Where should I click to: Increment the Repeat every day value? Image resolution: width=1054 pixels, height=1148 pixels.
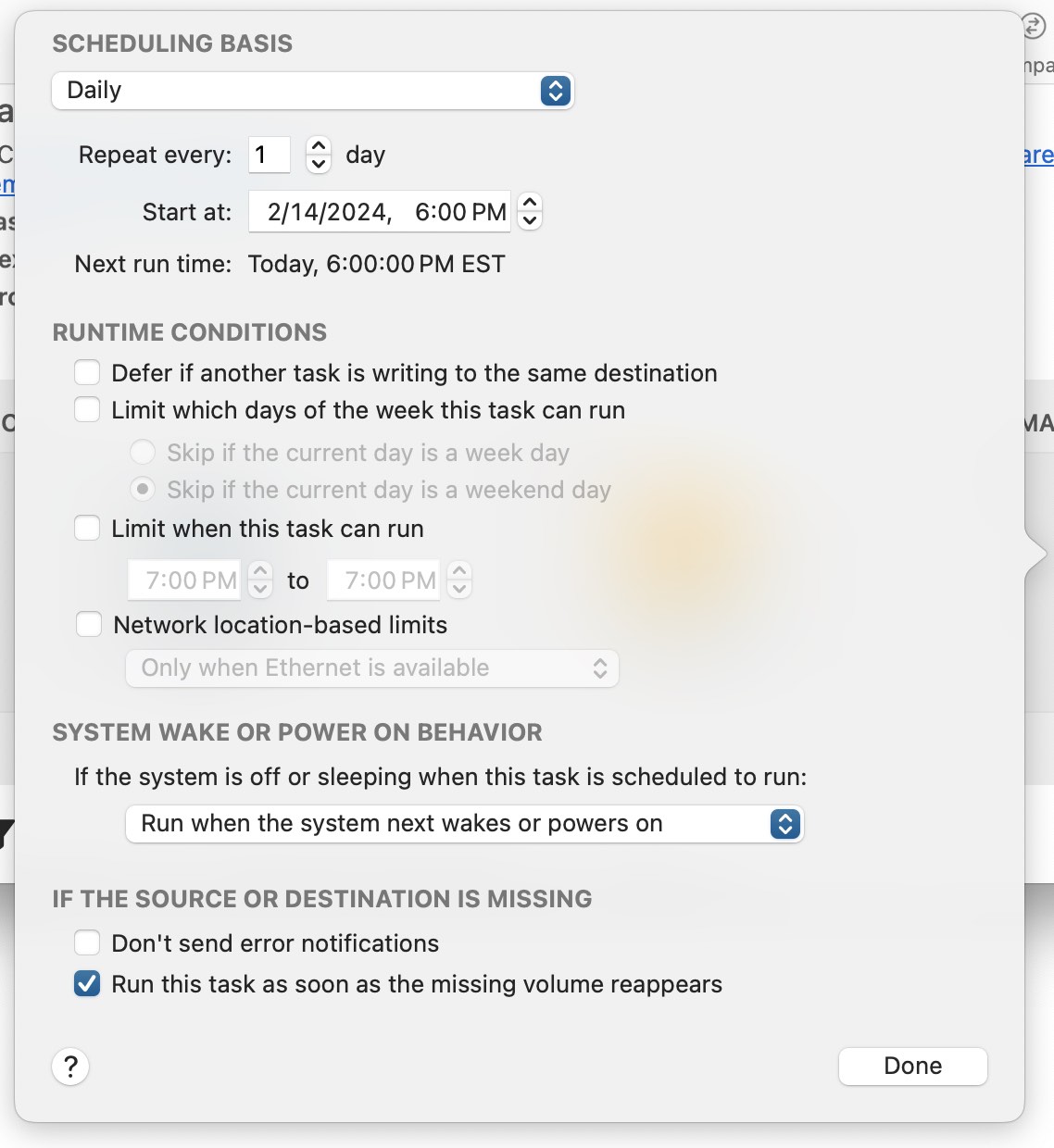tap(317, 145)
